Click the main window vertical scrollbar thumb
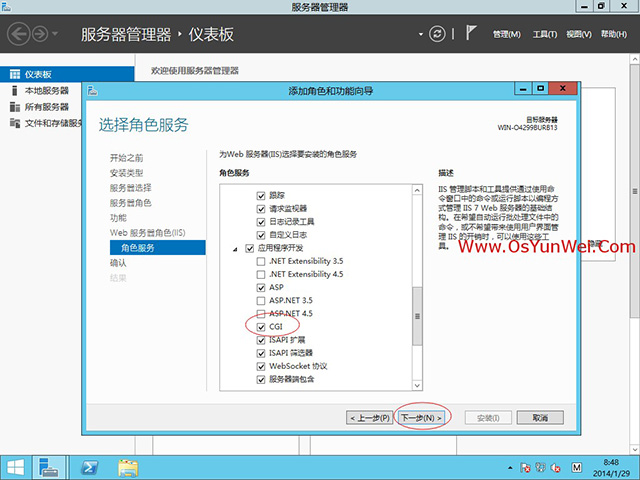The height and width of the screenshot is (480, 640). coord(635,191)
